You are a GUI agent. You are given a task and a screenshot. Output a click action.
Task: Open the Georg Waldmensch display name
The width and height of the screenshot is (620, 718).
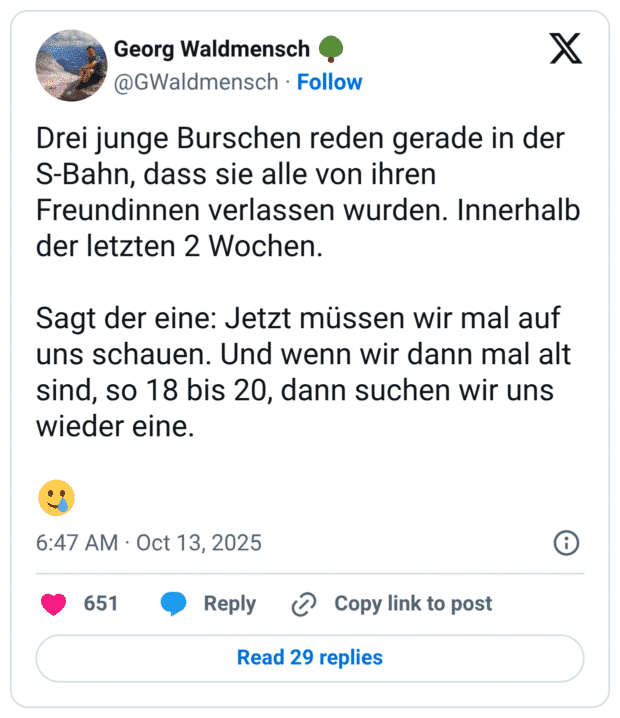(x=212, y=48)
